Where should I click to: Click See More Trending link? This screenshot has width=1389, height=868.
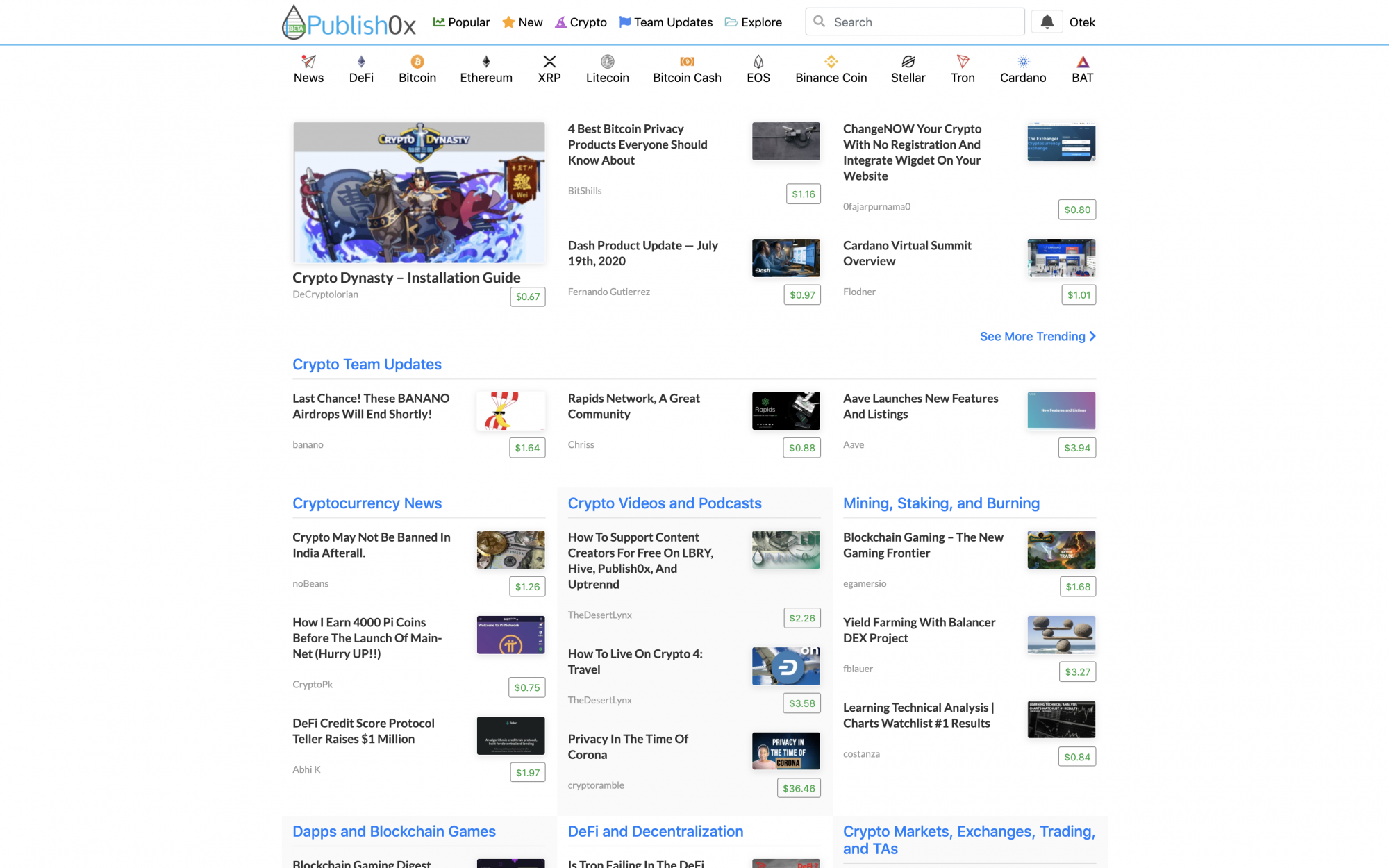(1038, 336)
